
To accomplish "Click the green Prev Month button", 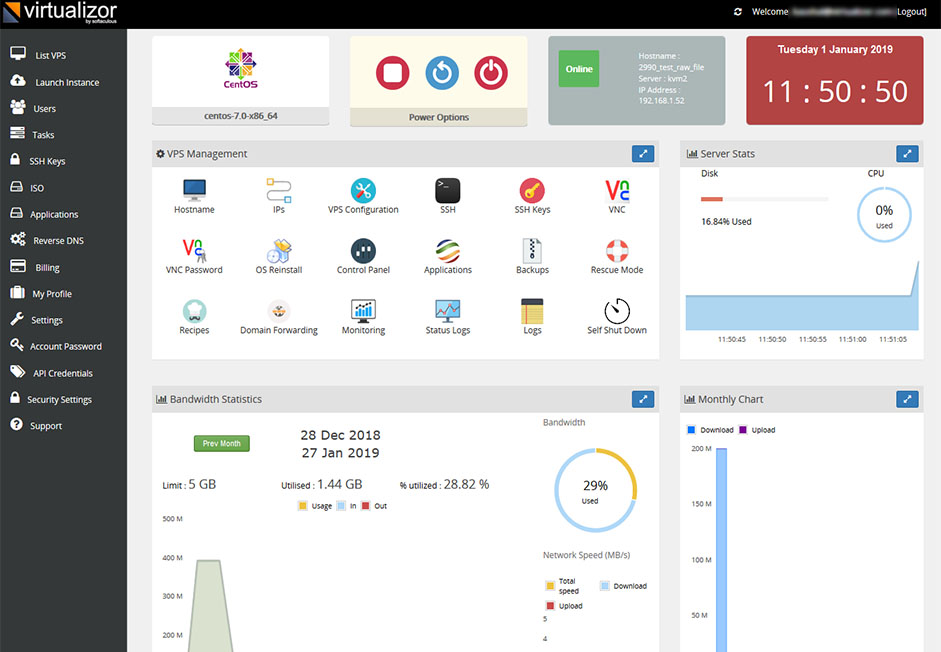I will (222, 443).
